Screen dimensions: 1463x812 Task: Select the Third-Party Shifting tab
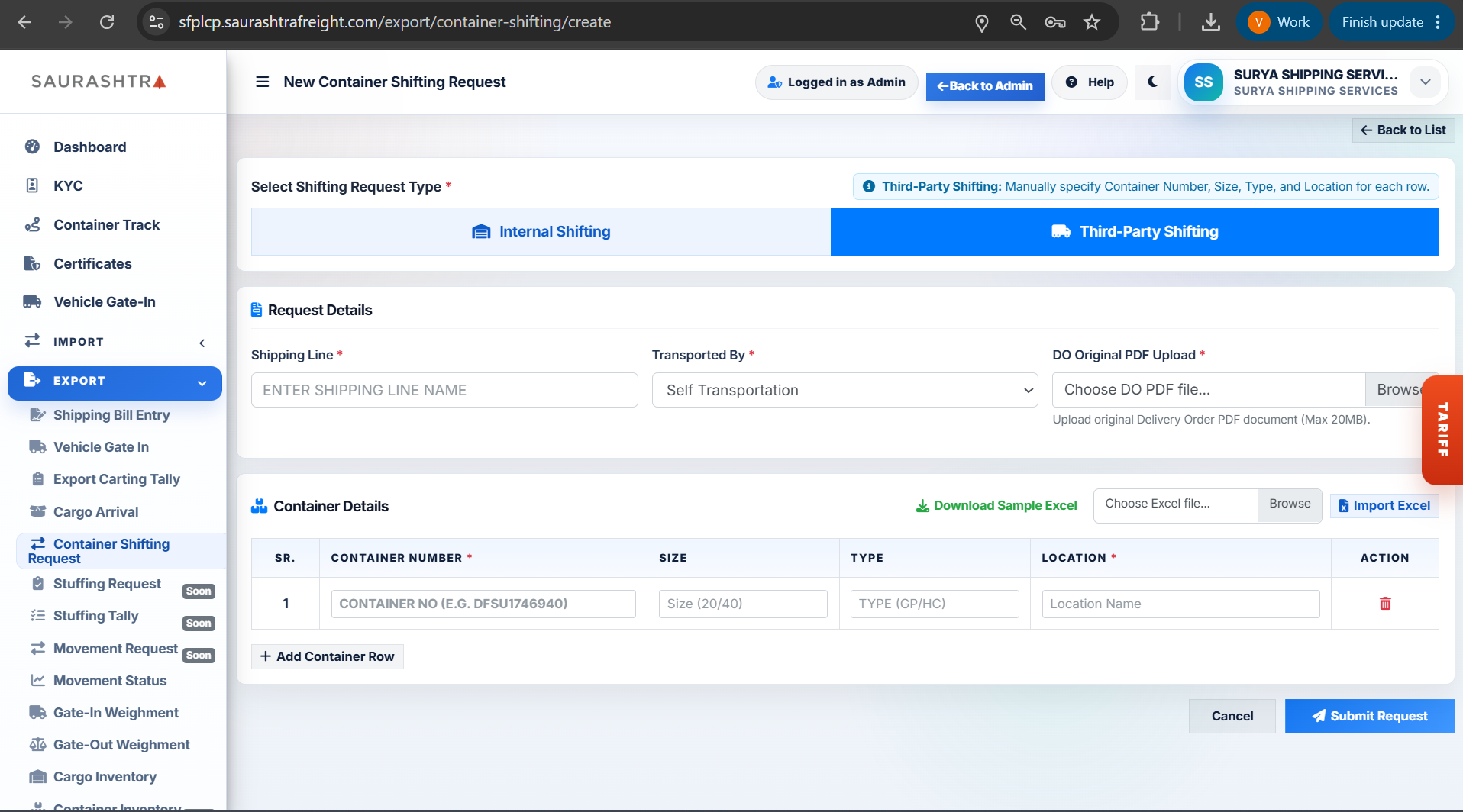tap(1135, 231)
